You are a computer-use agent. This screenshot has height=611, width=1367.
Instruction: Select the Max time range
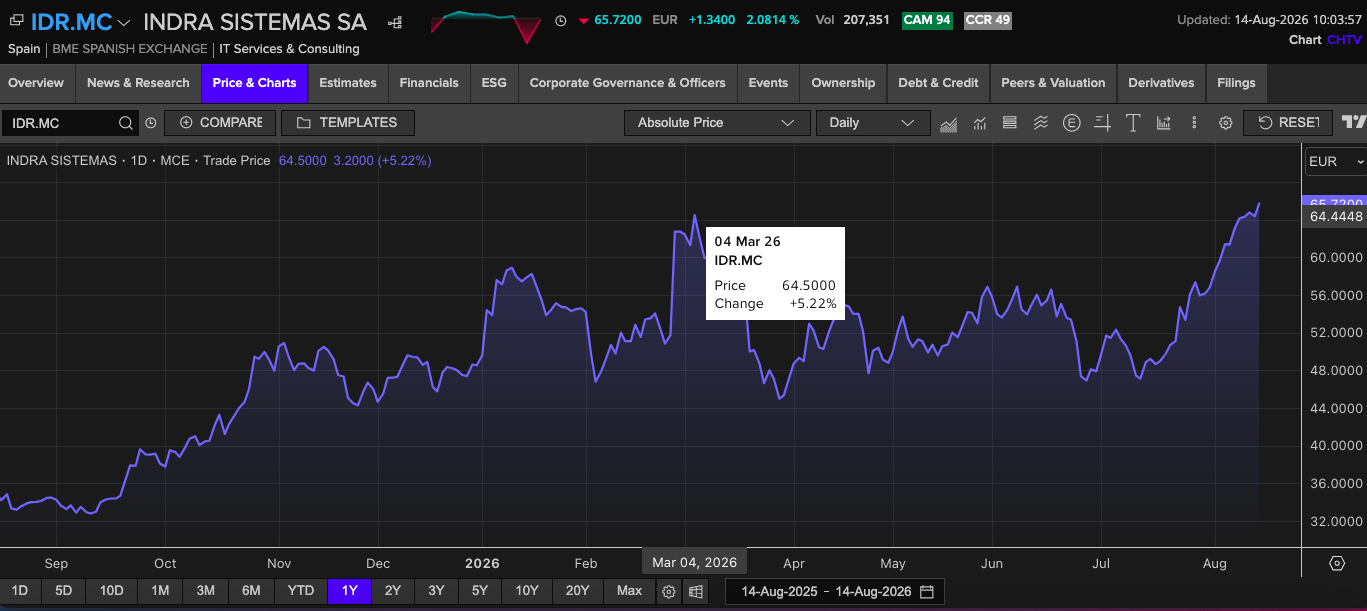(x=629, y=591)
